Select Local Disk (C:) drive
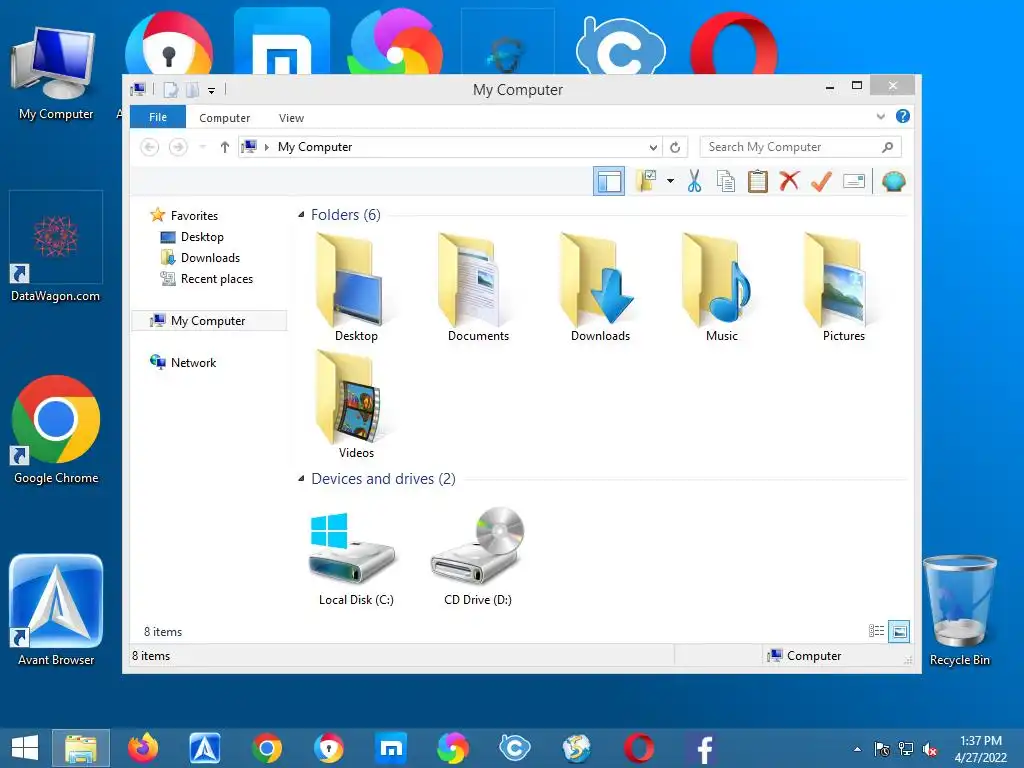The height and width of the screenshot is (768, 1024). [356, 558]
